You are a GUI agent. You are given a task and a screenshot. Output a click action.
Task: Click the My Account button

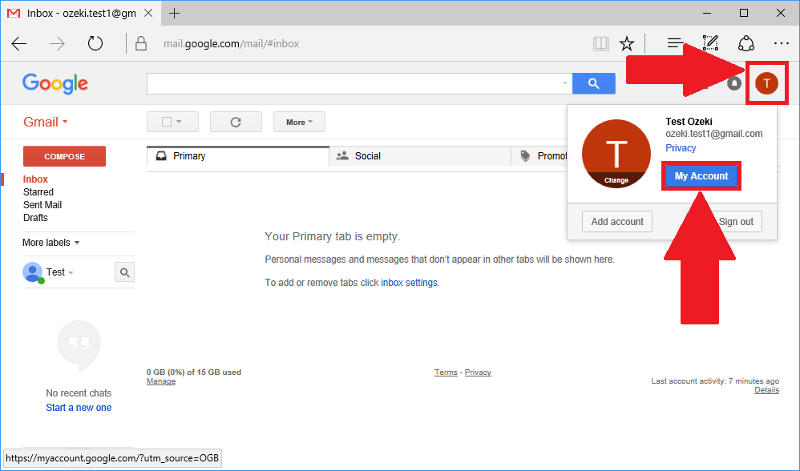pyautogui.click(x=701, y=176)
